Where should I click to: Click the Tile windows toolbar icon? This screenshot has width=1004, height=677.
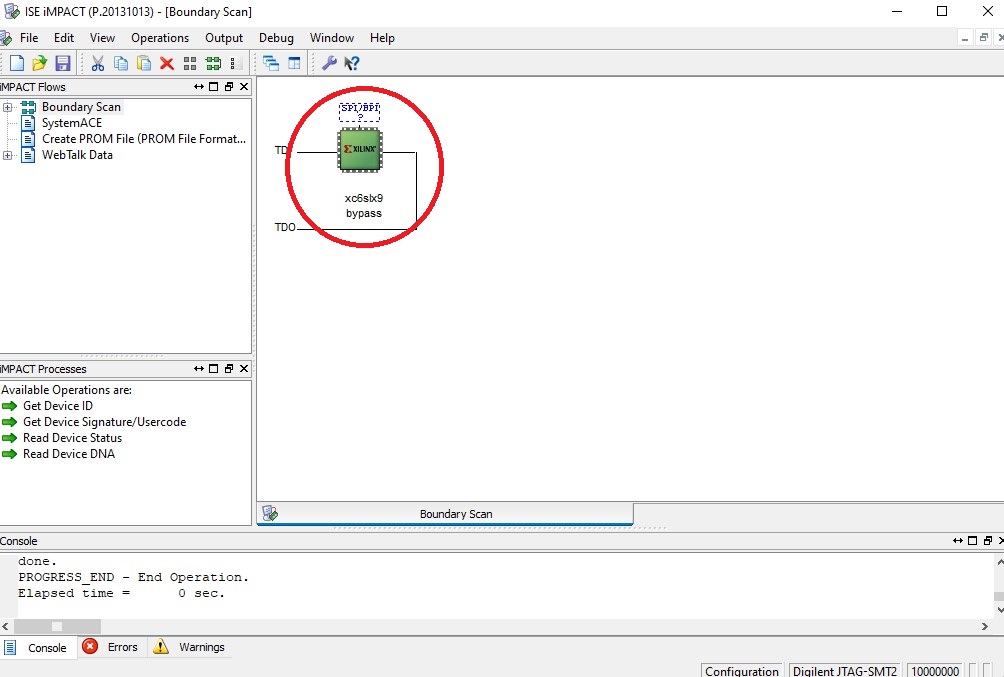pyautogui.click(x=295, y=63)
